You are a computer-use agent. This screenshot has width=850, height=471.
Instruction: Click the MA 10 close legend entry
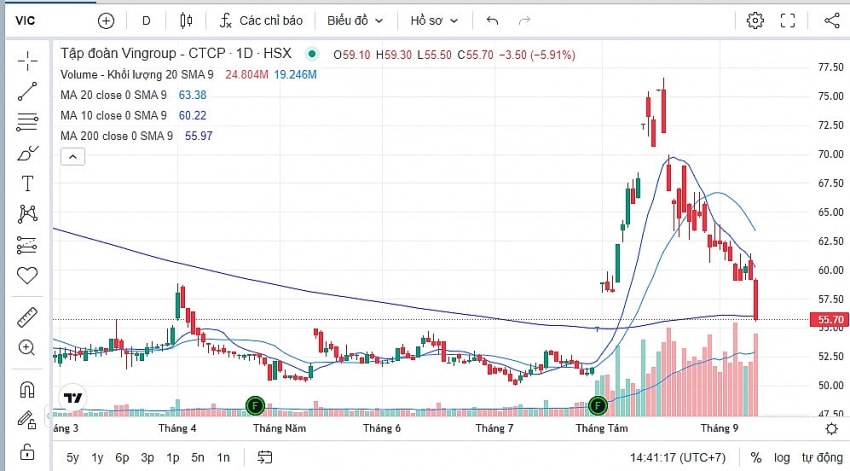click(x=113, y=116)
